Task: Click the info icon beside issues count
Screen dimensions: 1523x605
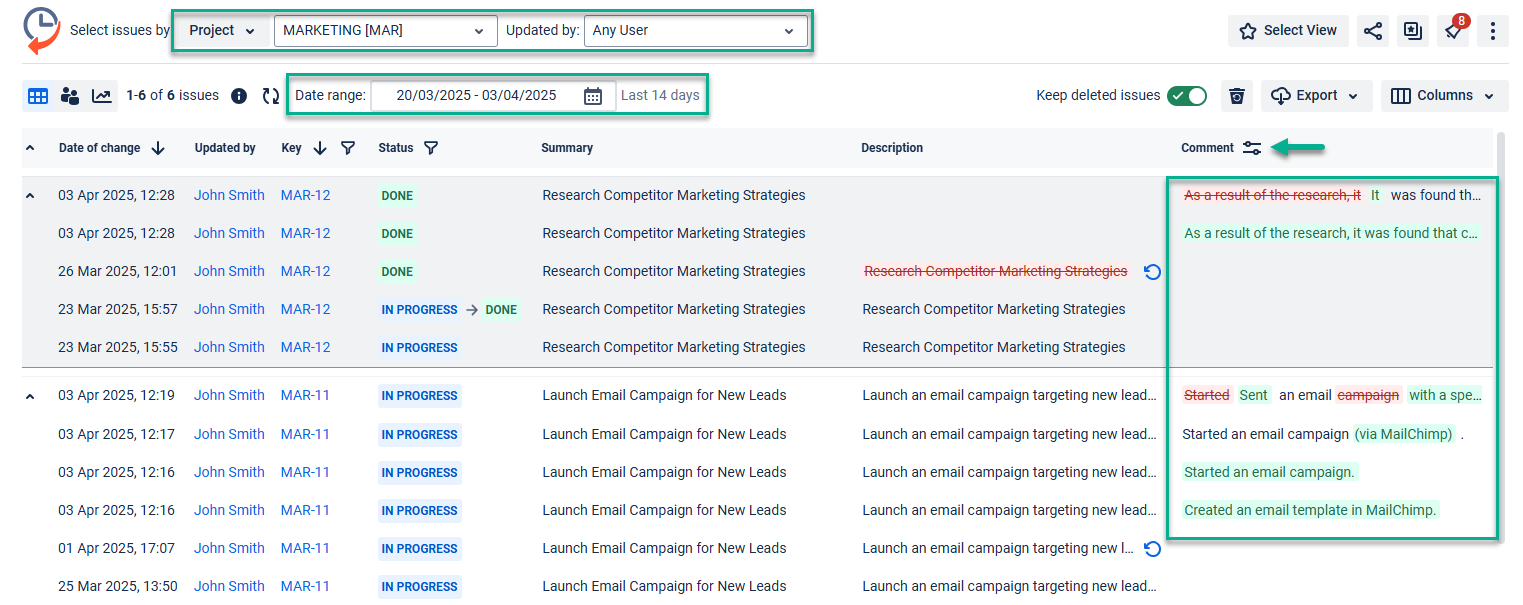Action: (239, 96)
